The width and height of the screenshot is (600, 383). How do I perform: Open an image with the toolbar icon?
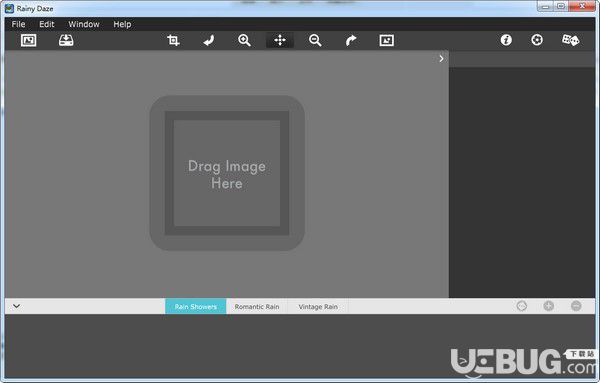coord(28,40)
